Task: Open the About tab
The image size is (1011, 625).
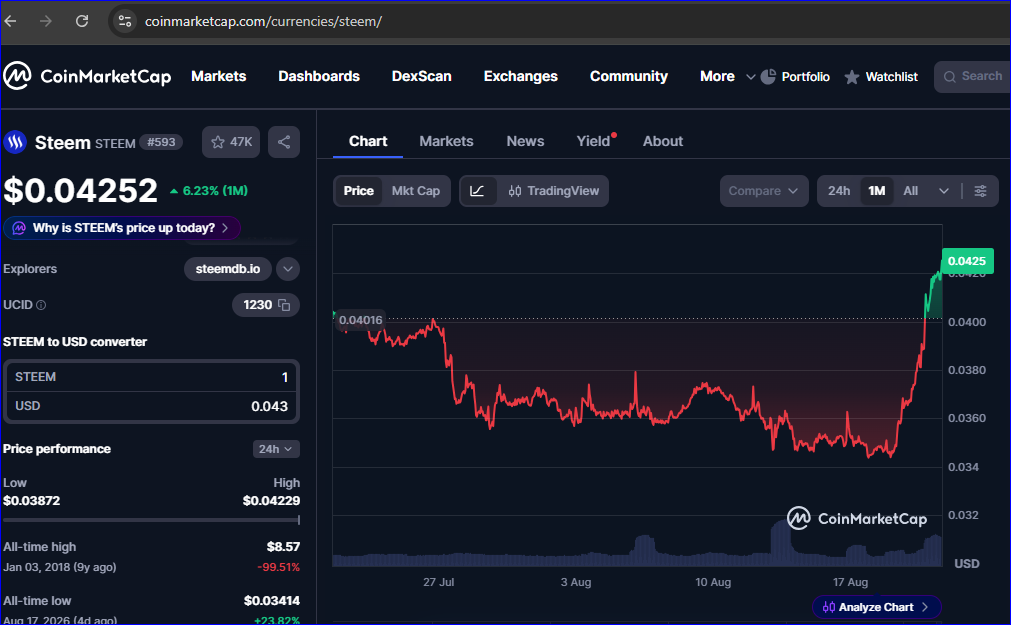Action: (663, 141)
